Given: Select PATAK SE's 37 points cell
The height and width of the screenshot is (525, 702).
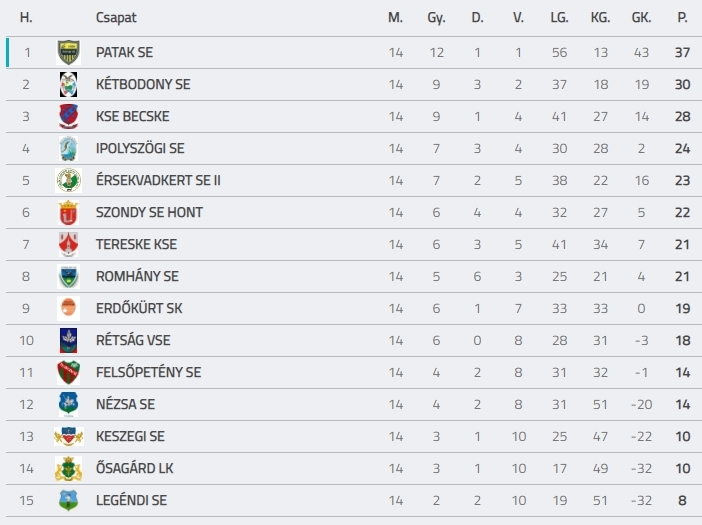Looking at the screenshot, I should point(682,52).
